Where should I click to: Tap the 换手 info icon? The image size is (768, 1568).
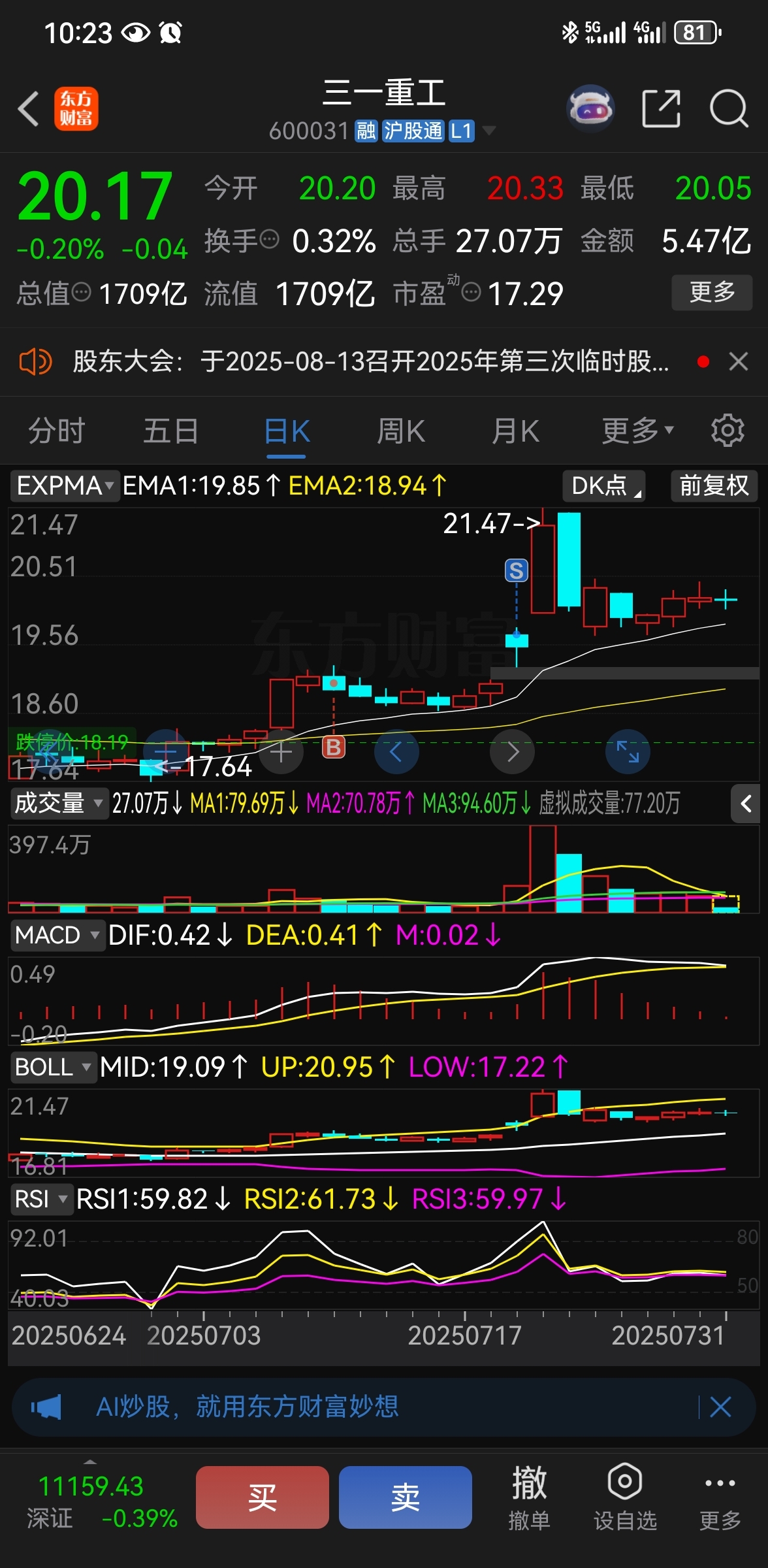(x=270, y=240)
